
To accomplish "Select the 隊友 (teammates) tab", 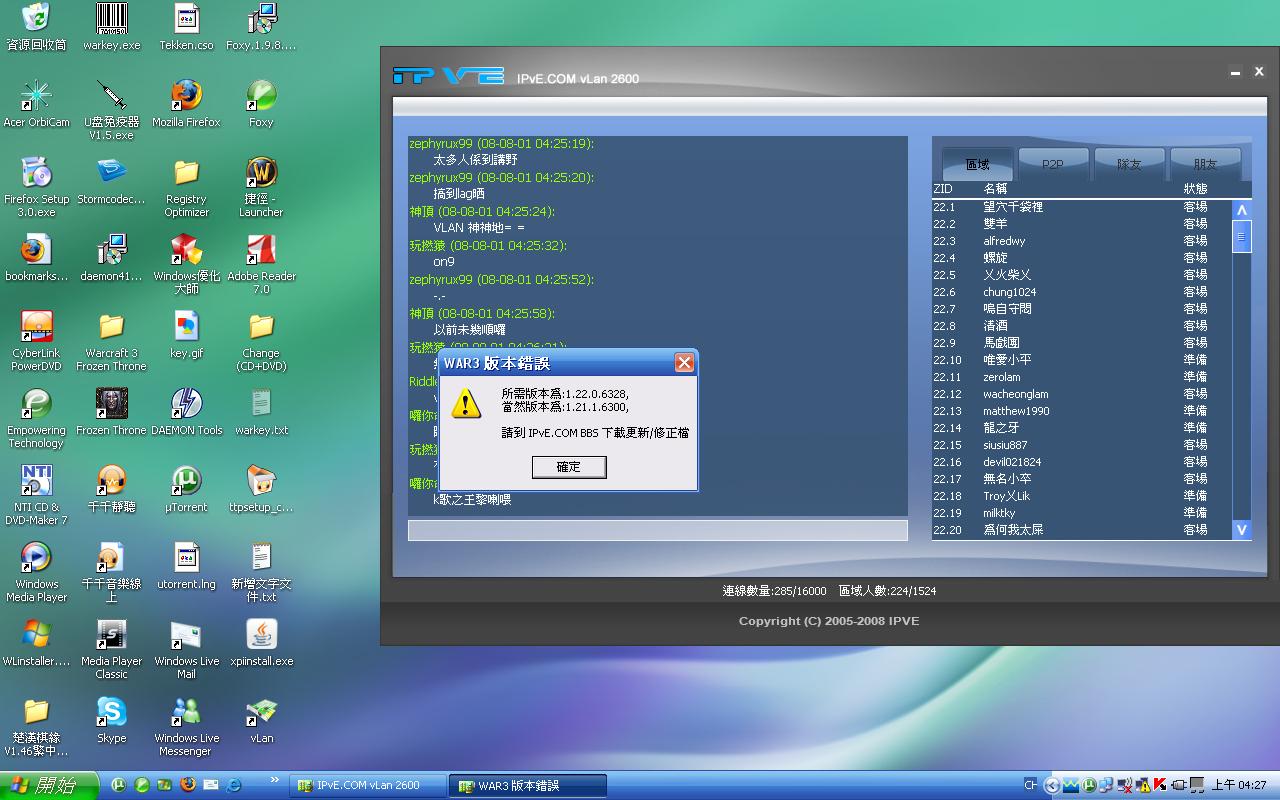I will (x=1129, y=164).
